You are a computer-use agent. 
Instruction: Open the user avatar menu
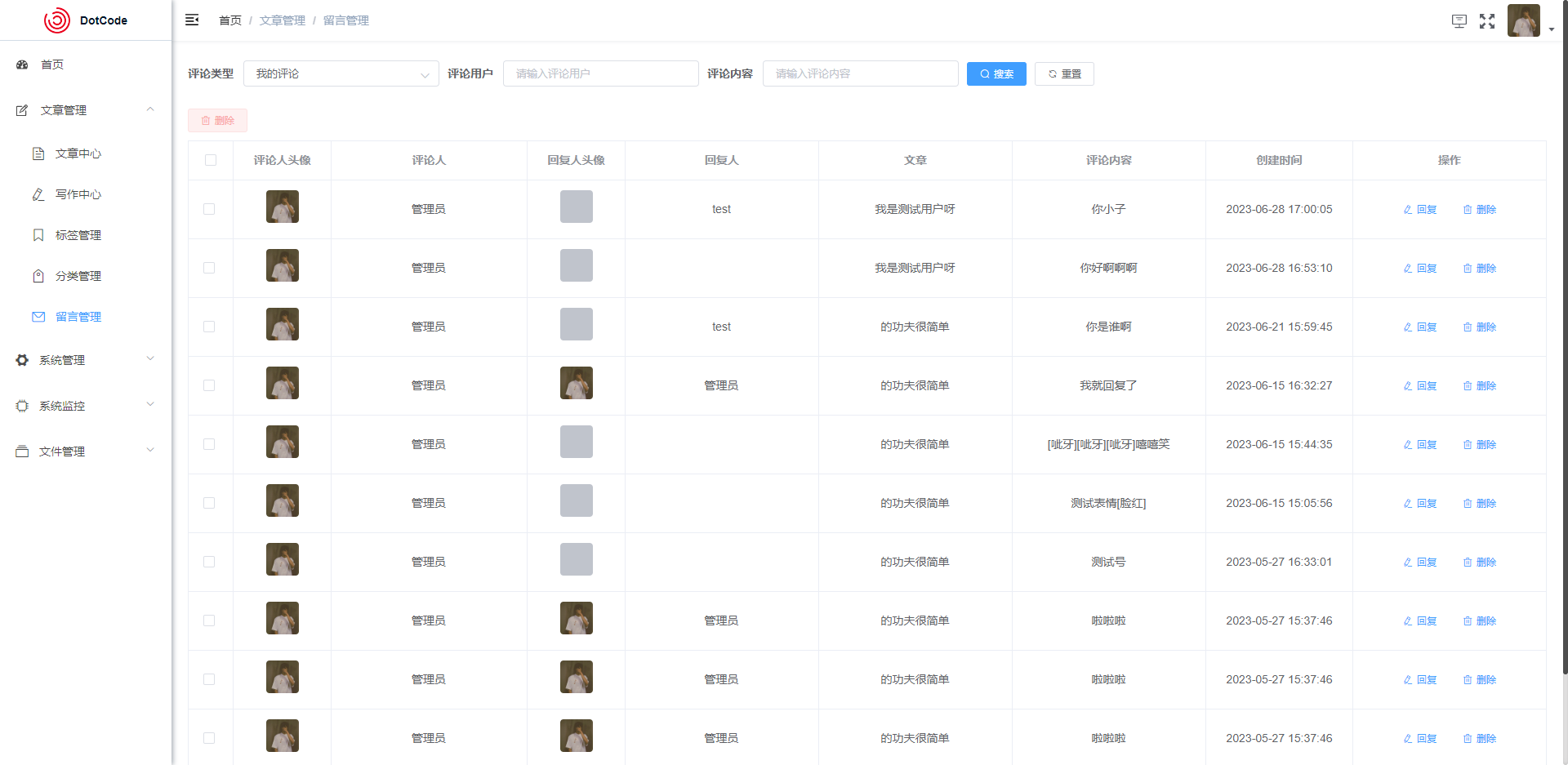1524,21
